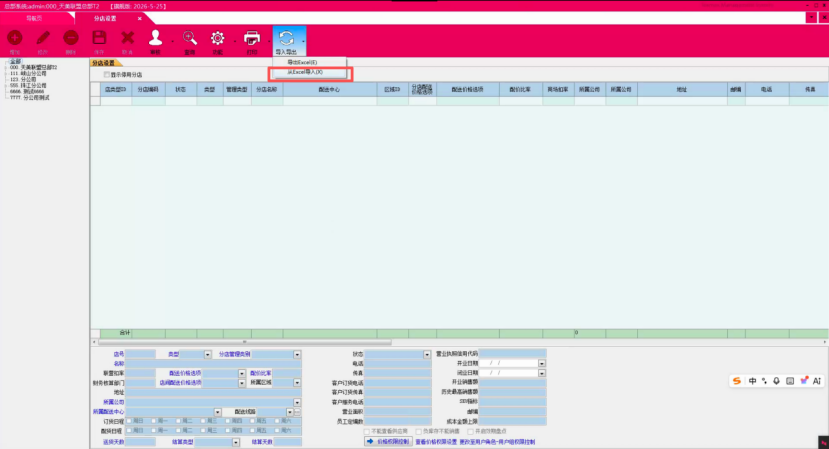Expand the 类型 combo box in the form
Image resolution: width=829 pixels, height=449 pixels.
[207, 354]
